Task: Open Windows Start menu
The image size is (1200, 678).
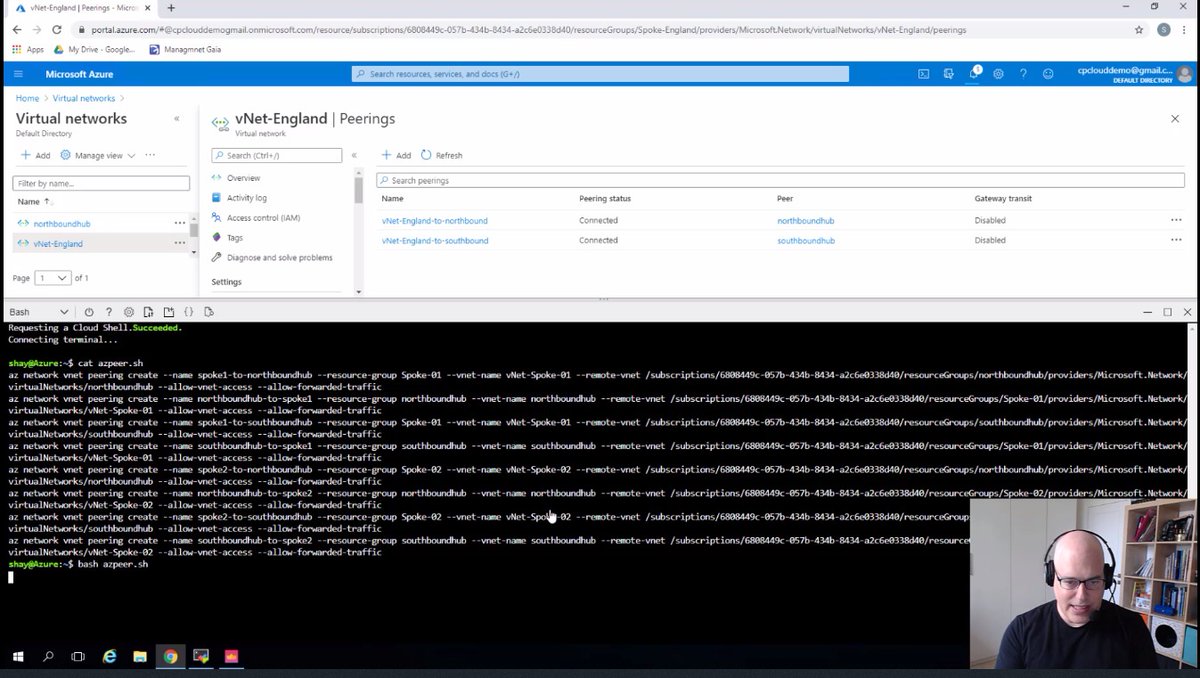Action: tap(18, 657)
